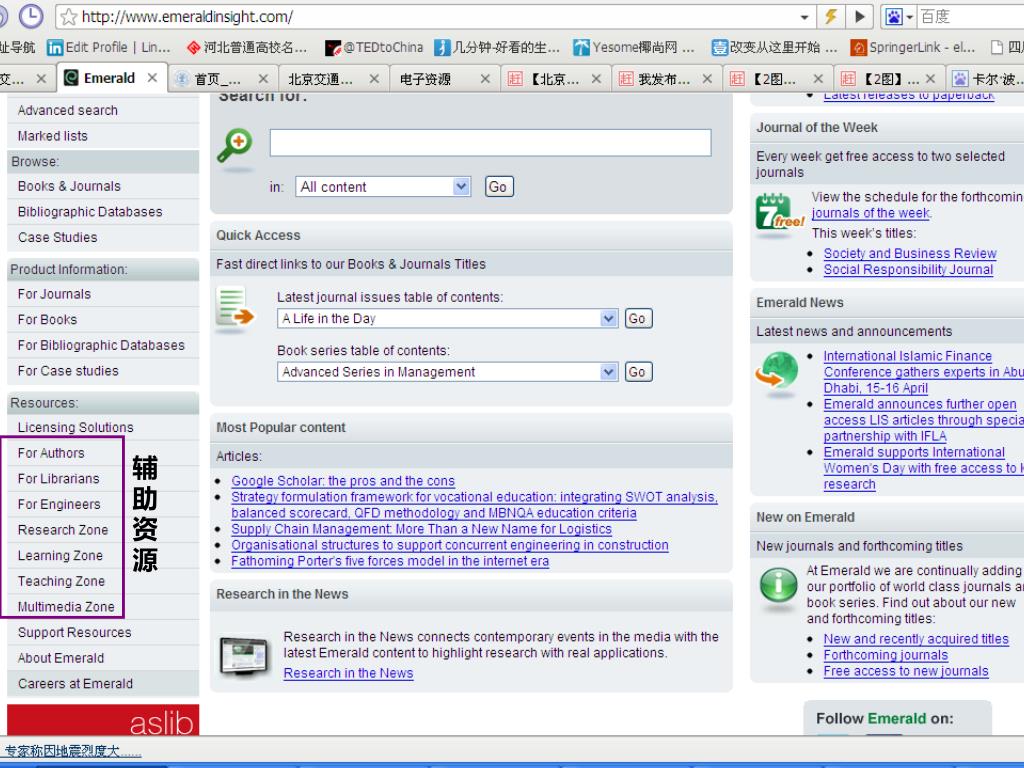The image size is (1024, 768).
Task: Browse Books & Journals
Action: 69,186
